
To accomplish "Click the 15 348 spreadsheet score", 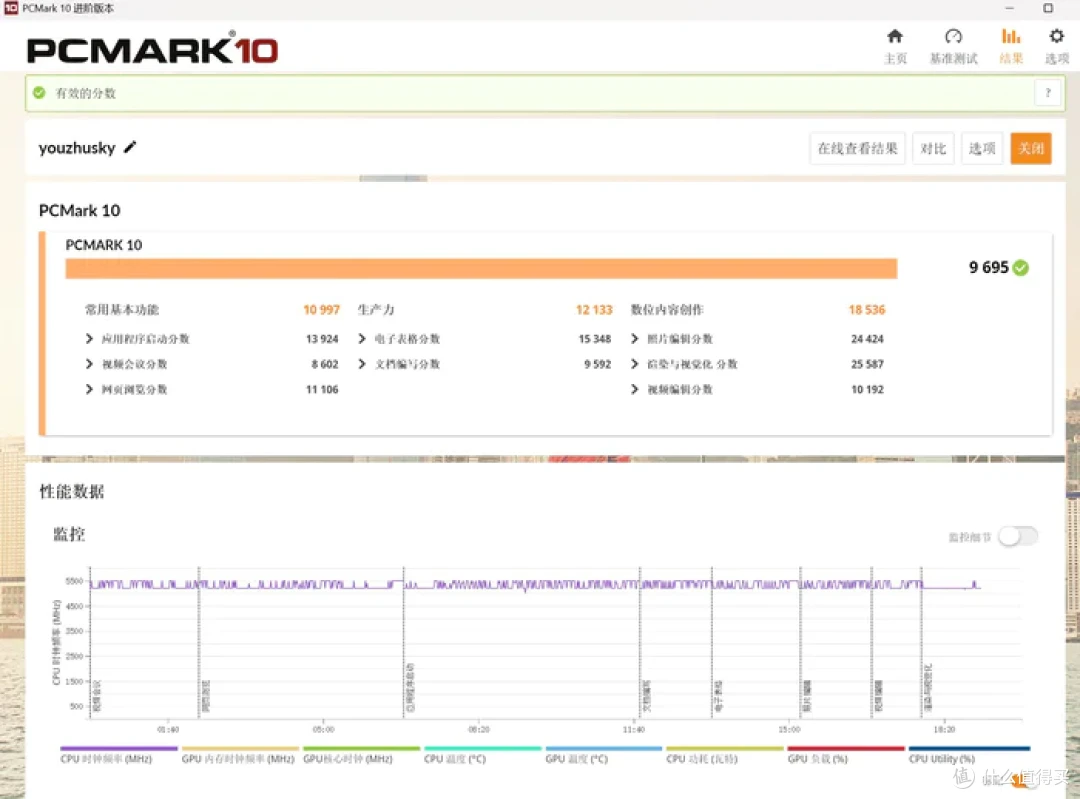I will click(594, 339).
